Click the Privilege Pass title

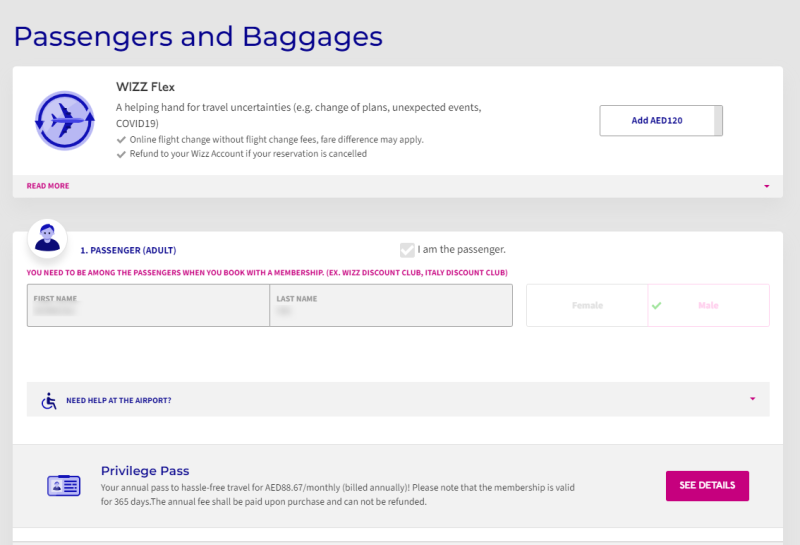145,470
